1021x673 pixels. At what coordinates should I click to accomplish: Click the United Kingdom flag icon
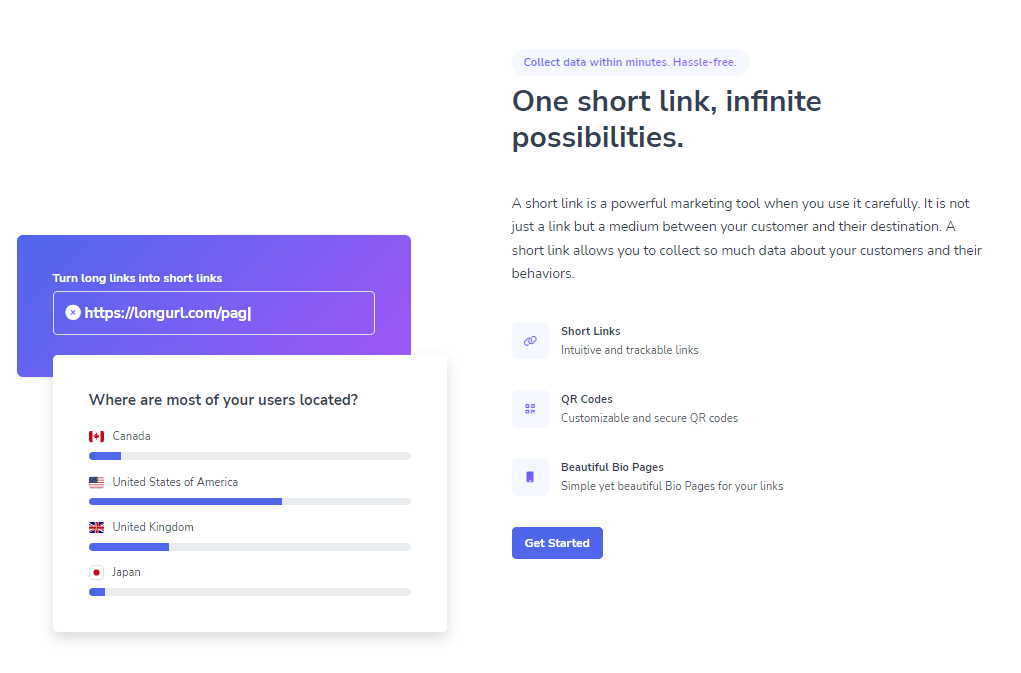[96, 527]
